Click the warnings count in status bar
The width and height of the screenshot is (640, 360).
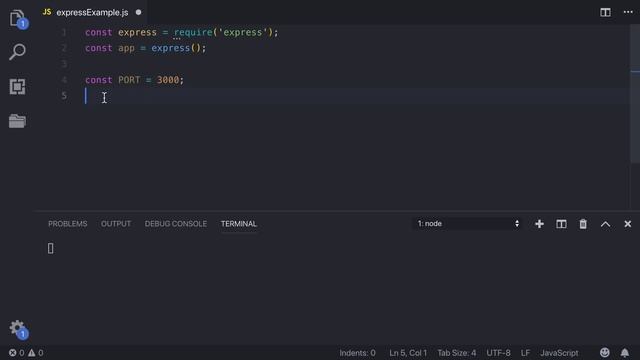36,353
